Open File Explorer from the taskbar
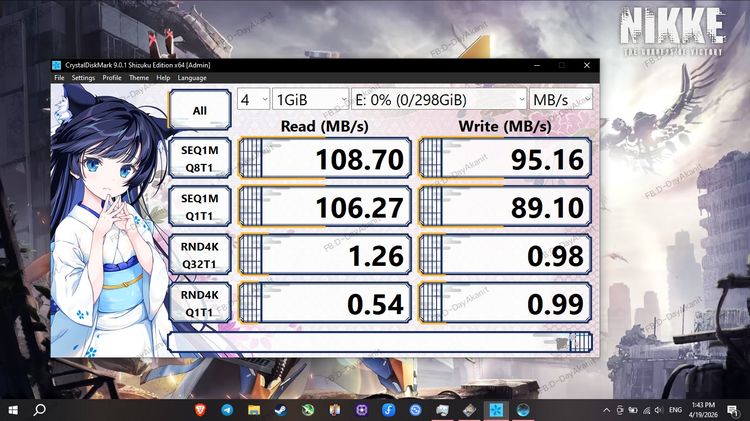Screen dimensions: 750x421 point(254,410)
